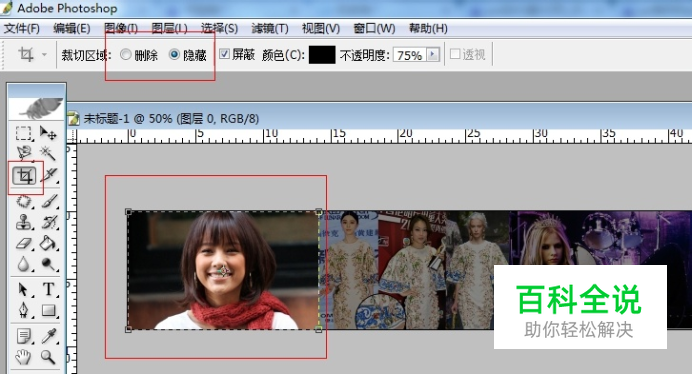Image resolution: width=692 pixels, height=374 pixels.
Task: Open the 帮助(H) menu
Action: [x=428, y=29]
